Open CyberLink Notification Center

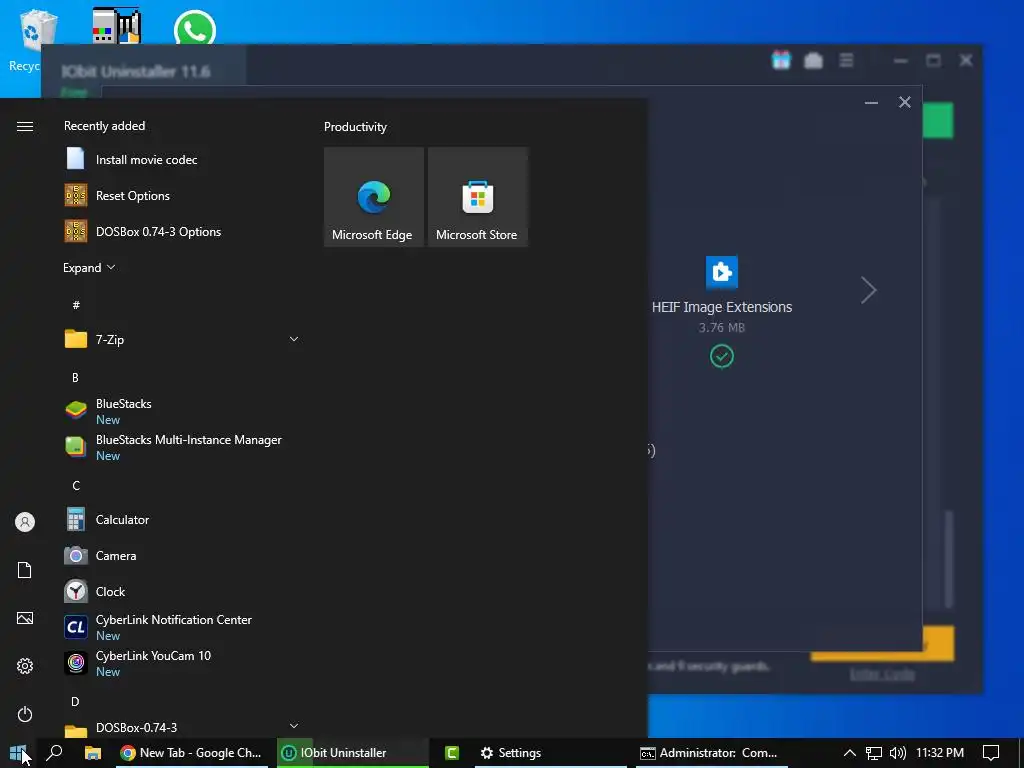[x=181, y=628]
